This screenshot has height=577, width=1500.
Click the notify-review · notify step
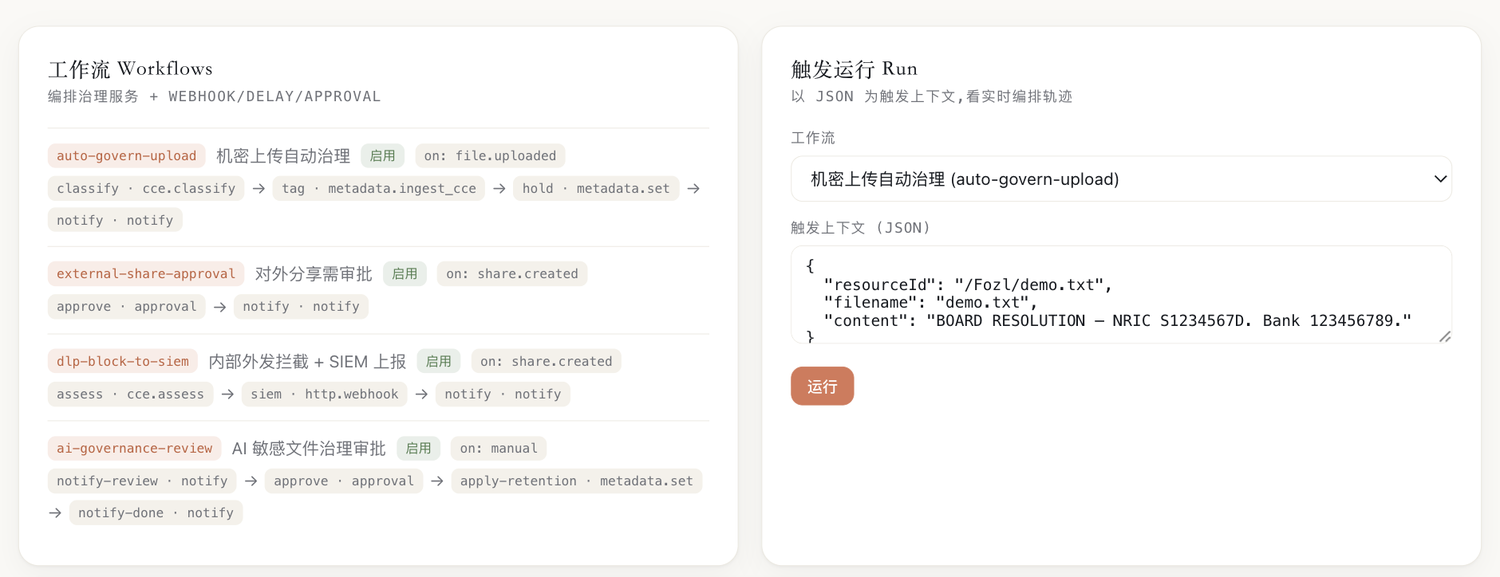click(143, 481)
